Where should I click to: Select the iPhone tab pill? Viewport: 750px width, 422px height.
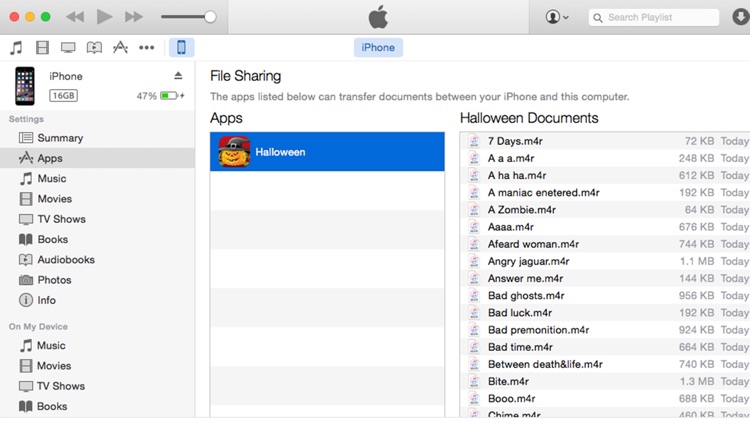coord(378,47)
